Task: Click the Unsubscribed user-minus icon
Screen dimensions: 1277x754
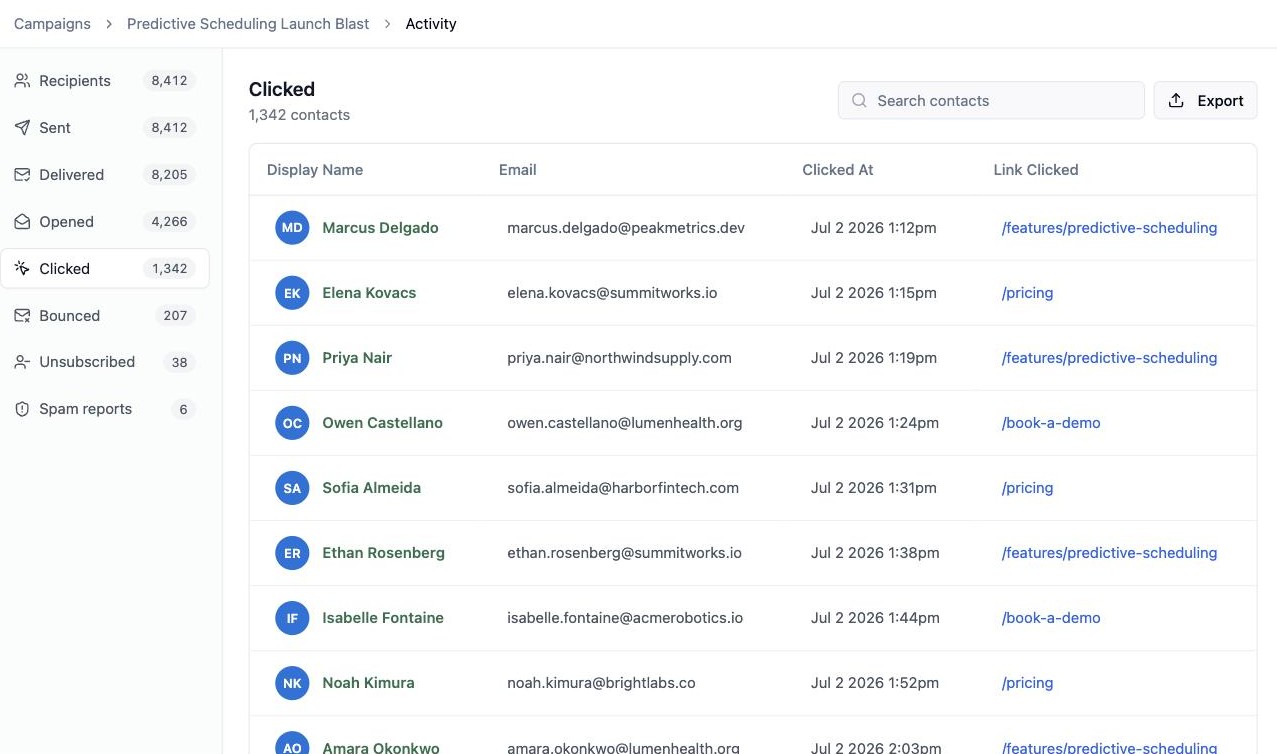Action: coord(22,362)
